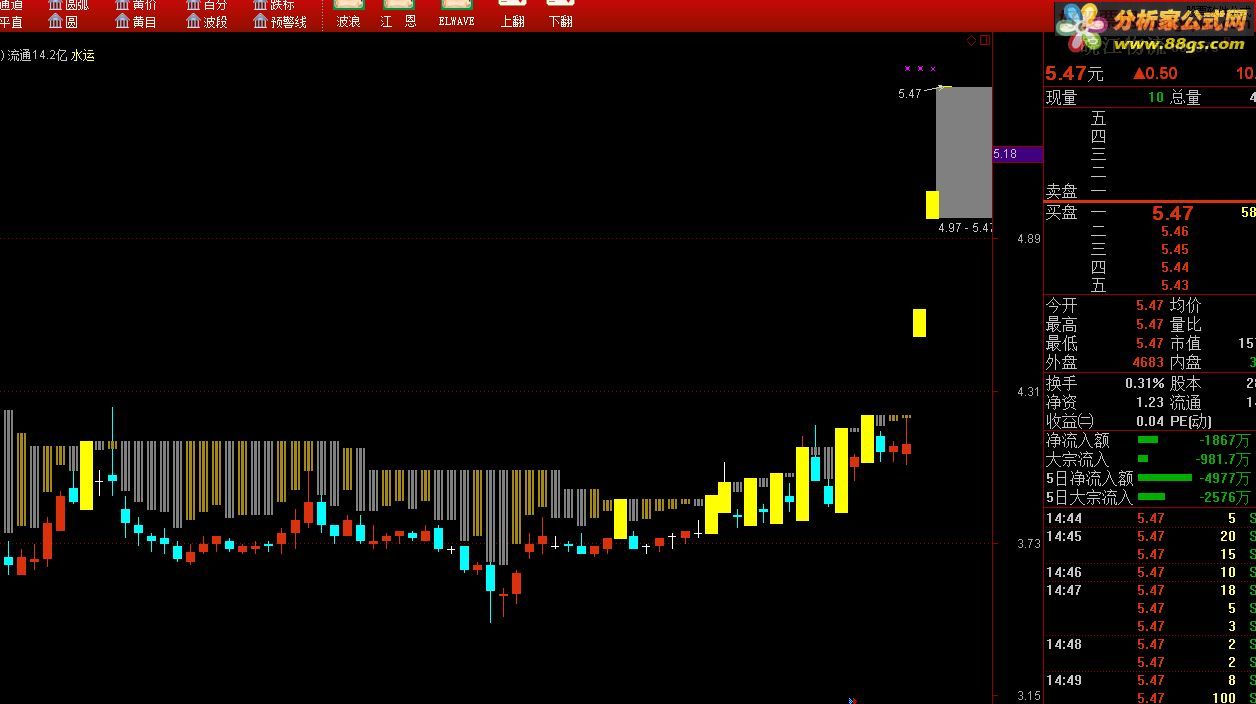Click the 14:44 trade tick row

[1150, 518]
